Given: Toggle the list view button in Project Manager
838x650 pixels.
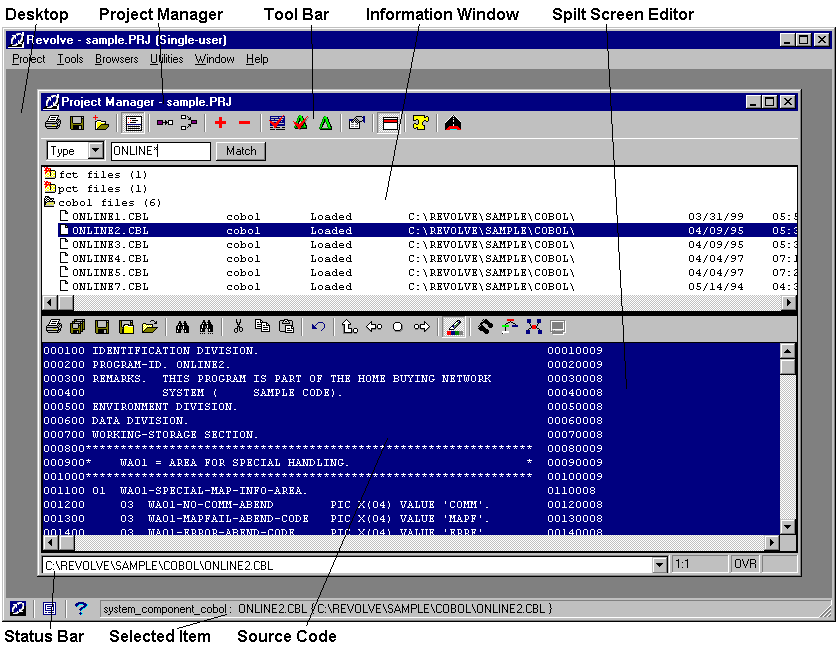Looking at the screenshot, I should pyautogui.click(x=133, y=123).
